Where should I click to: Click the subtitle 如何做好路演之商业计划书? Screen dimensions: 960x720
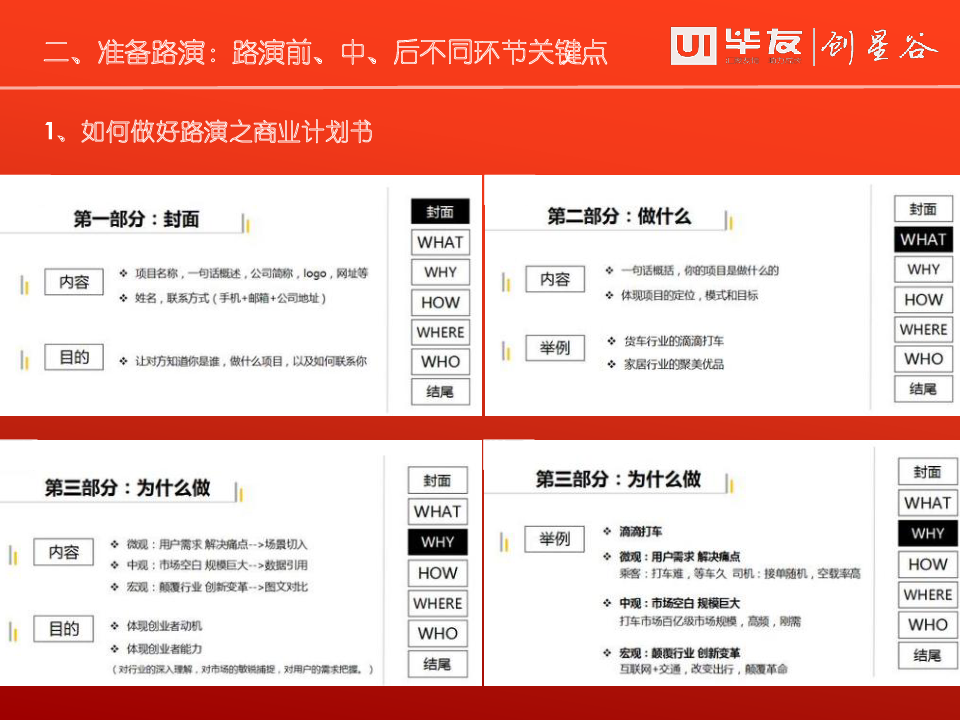208,132
